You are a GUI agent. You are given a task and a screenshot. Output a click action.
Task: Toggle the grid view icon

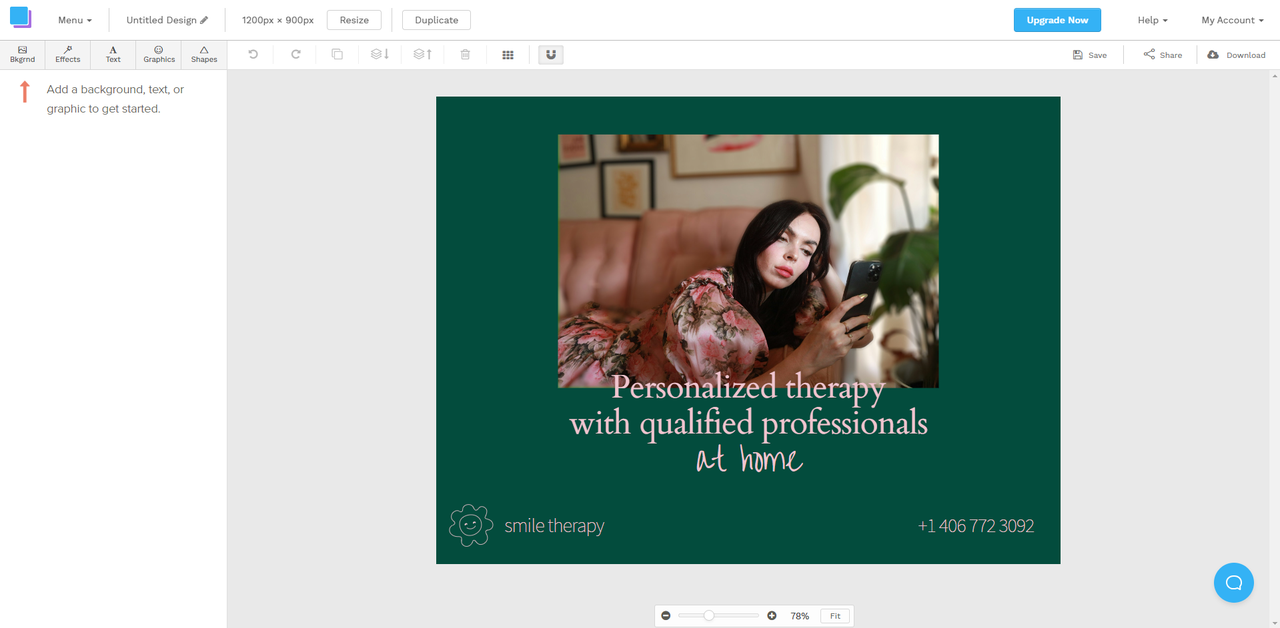click(508, 55)
